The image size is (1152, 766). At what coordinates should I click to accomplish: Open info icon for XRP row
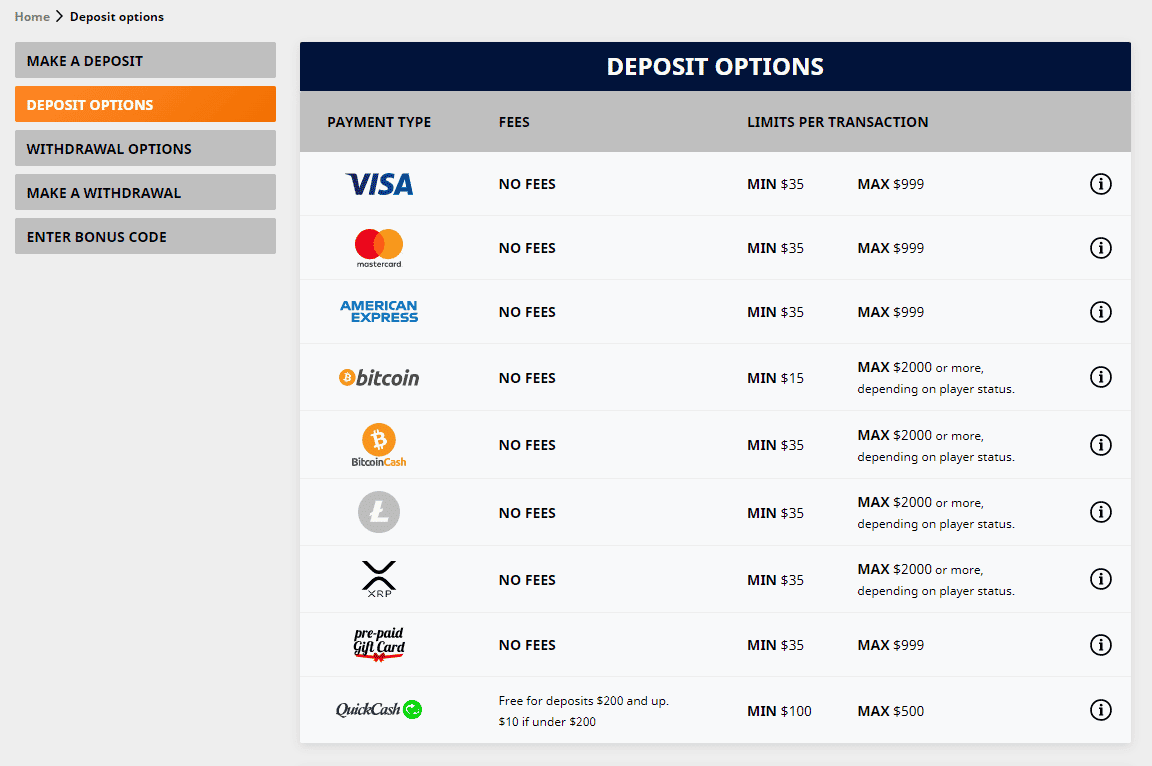(x=1100, y=579)
